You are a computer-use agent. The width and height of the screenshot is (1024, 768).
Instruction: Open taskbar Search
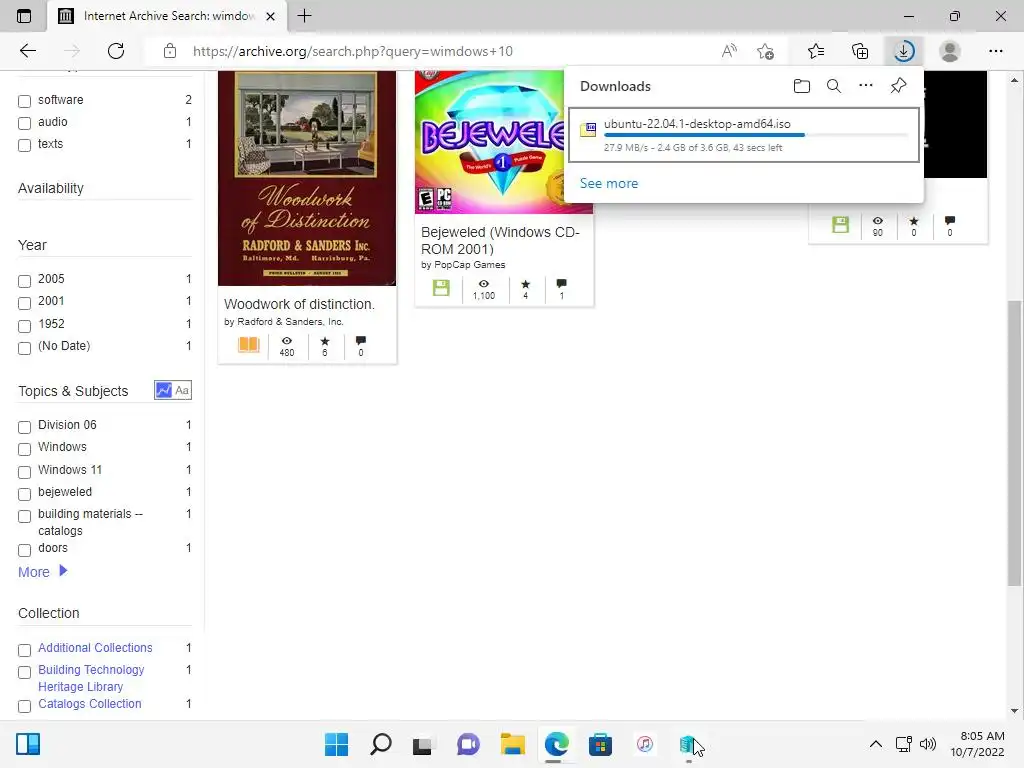pos(381,744)
